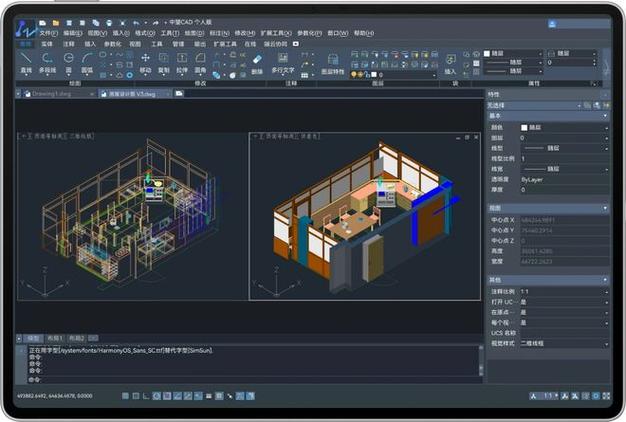Activate the 移动 (Move) tool
The image size is (626, 422).
[145, 63]
